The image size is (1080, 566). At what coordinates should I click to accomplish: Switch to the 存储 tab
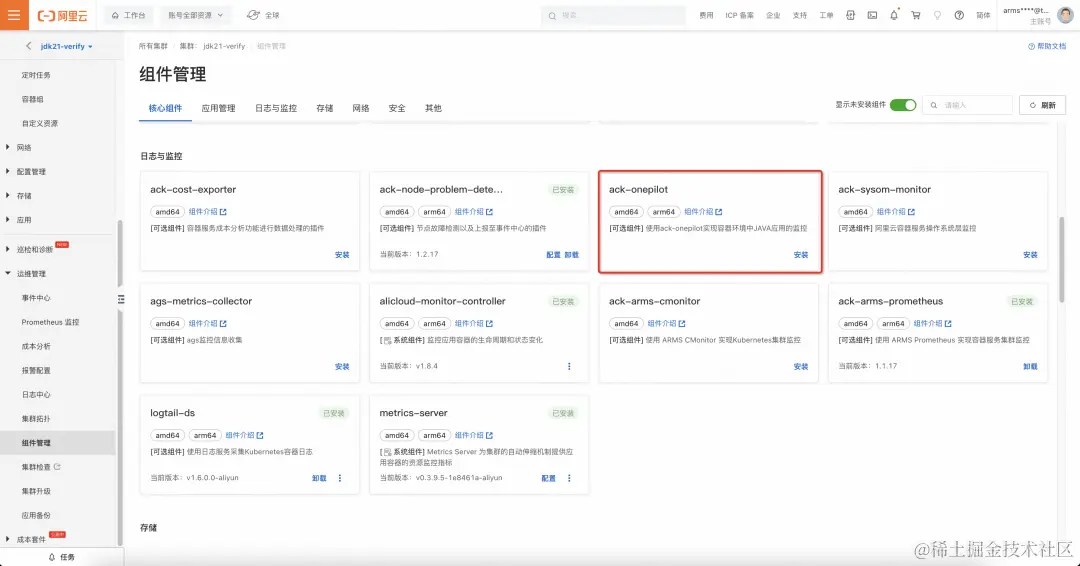(x=324, y=108)
